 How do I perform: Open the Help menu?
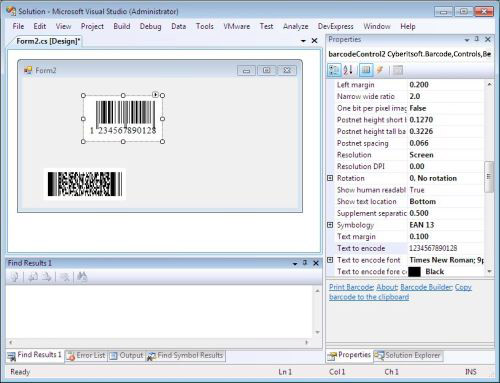[x=408, y=26]
